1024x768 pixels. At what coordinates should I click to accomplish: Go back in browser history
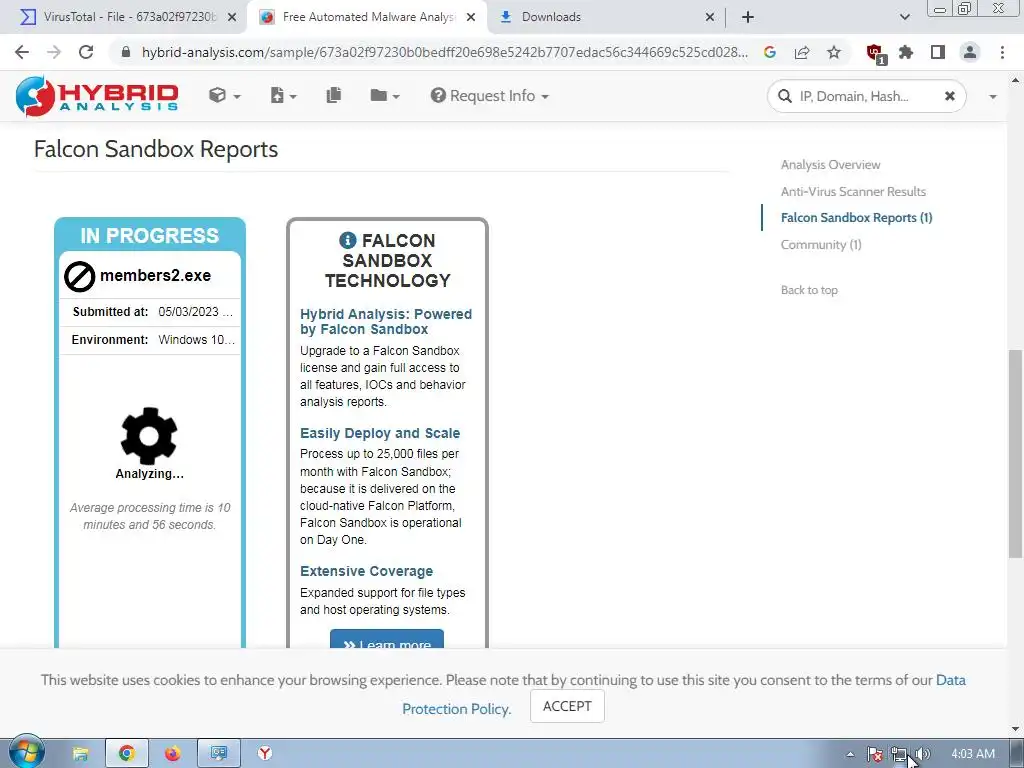[x=22, y=52]
